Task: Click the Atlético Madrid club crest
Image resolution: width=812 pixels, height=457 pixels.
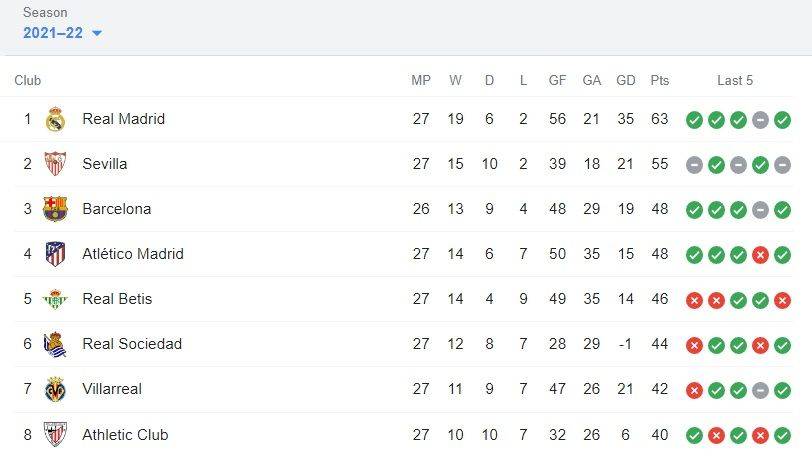Action: pos(55,254)
